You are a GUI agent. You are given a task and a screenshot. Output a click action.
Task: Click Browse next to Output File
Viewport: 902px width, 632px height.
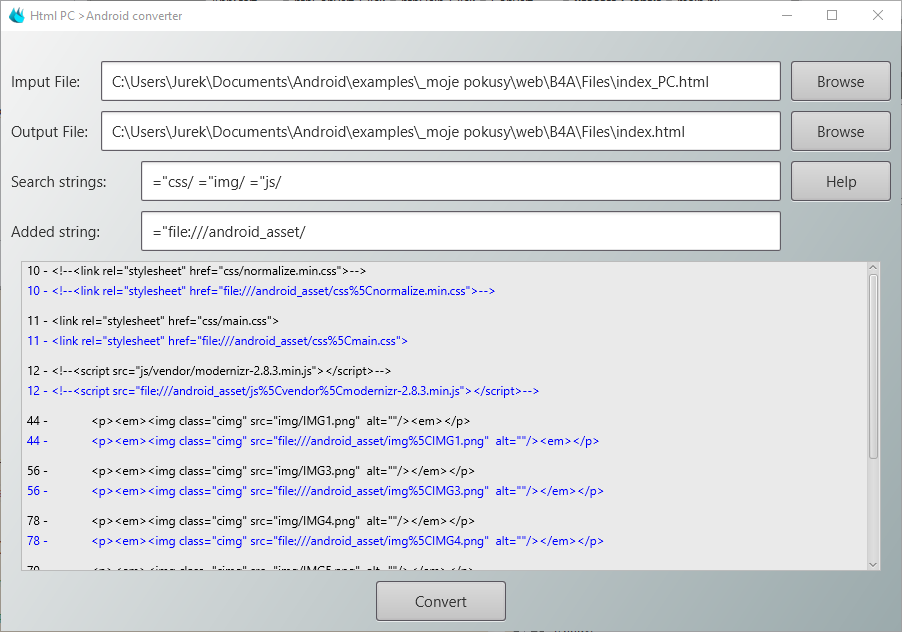[840, 131]
